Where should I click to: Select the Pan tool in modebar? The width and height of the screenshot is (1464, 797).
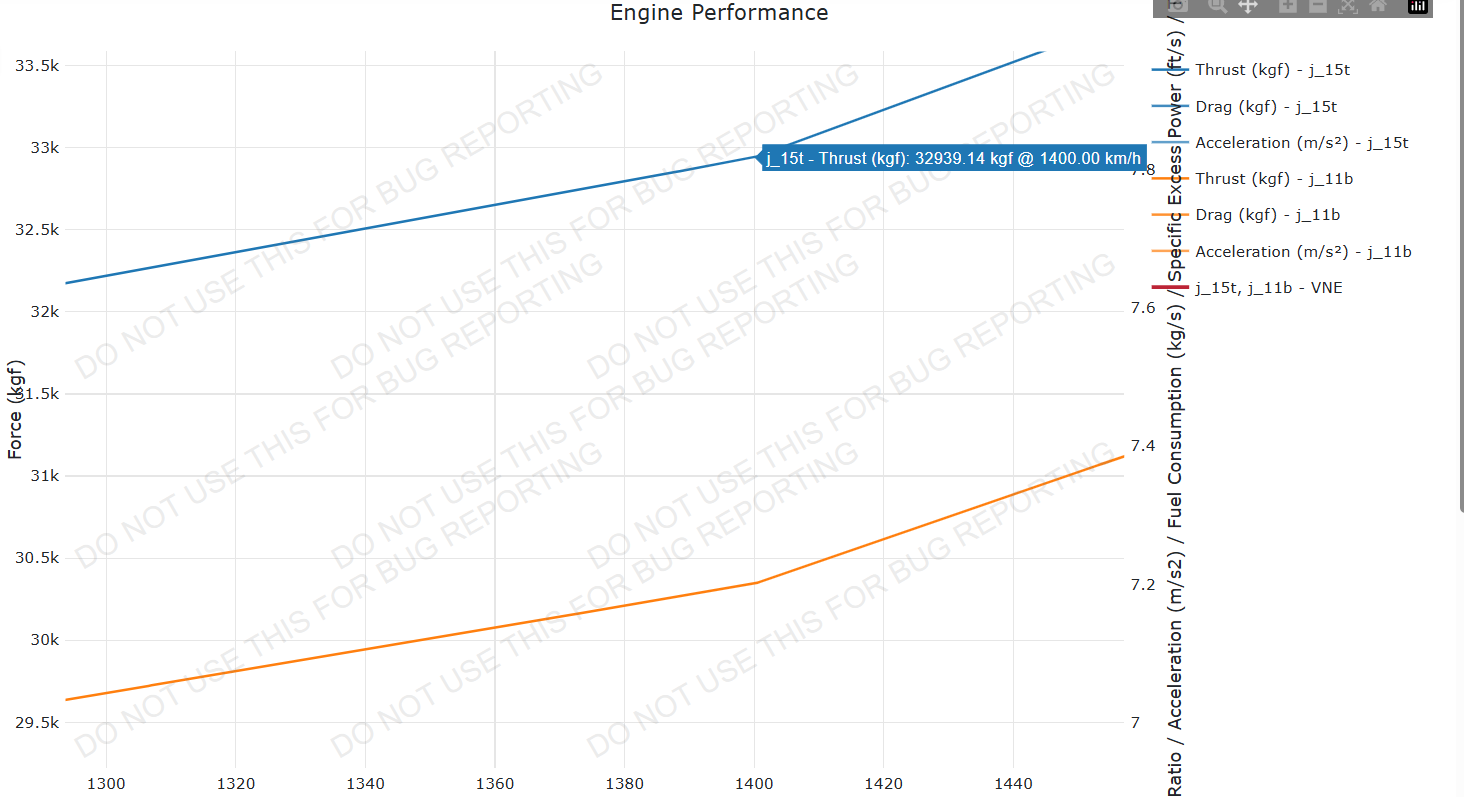point(1248,5)
